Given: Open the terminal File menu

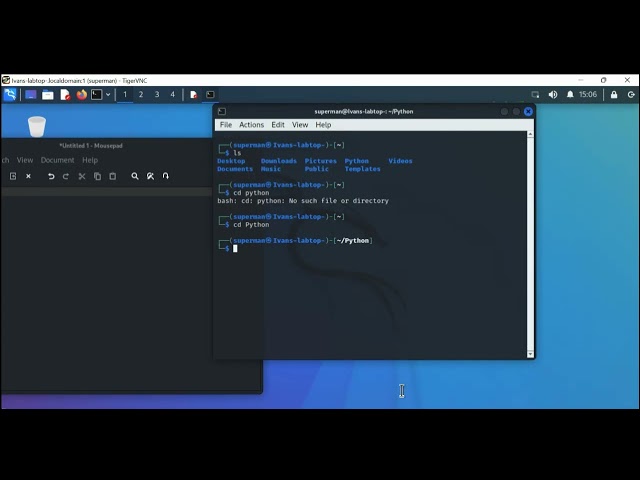Looking at the screenshot, I should click(226, 125).
